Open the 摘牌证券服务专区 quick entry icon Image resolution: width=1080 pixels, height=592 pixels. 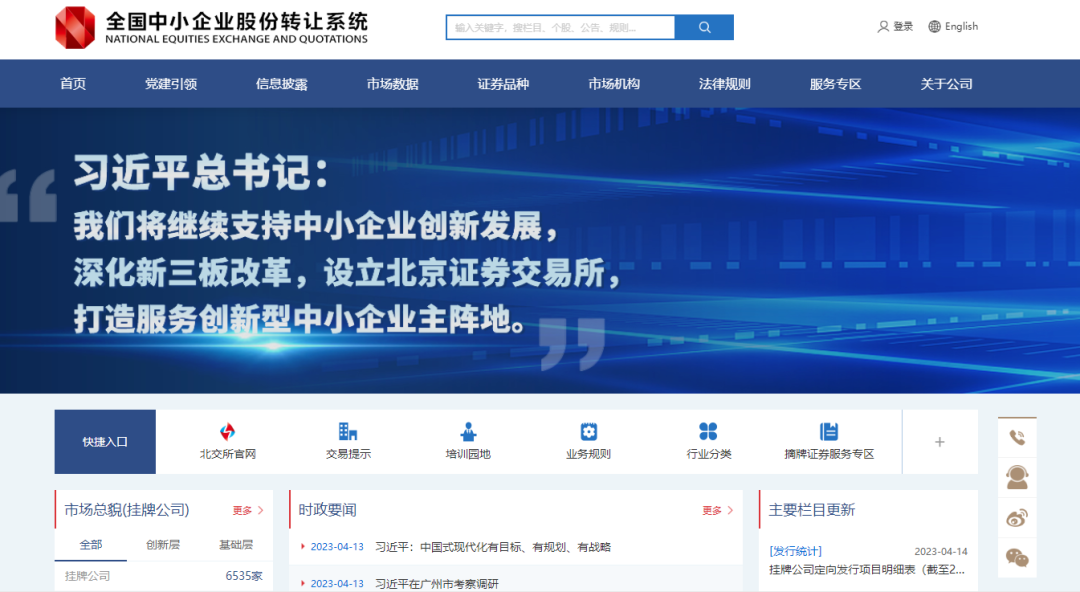[x=829, y=432]
